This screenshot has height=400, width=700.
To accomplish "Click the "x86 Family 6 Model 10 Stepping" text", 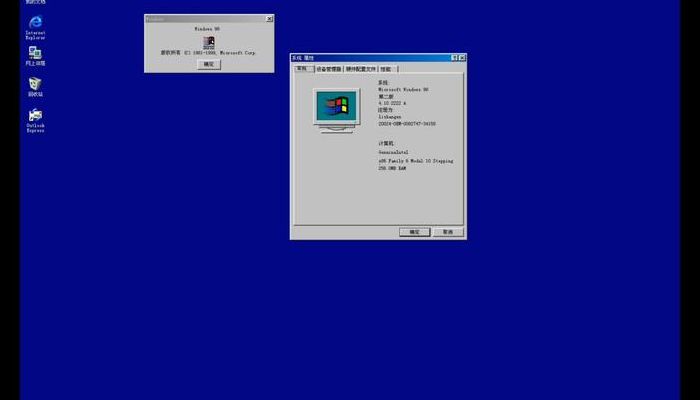I will pos(416,161).
